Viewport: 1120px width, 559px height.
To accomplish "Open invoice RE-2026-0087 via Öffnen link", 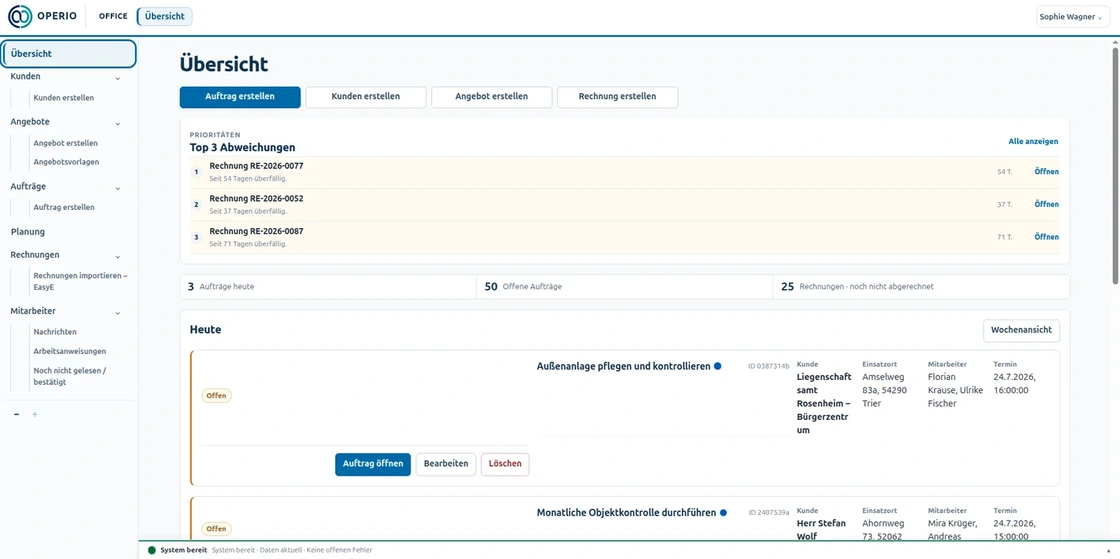I will click(x=1046, y=237).
